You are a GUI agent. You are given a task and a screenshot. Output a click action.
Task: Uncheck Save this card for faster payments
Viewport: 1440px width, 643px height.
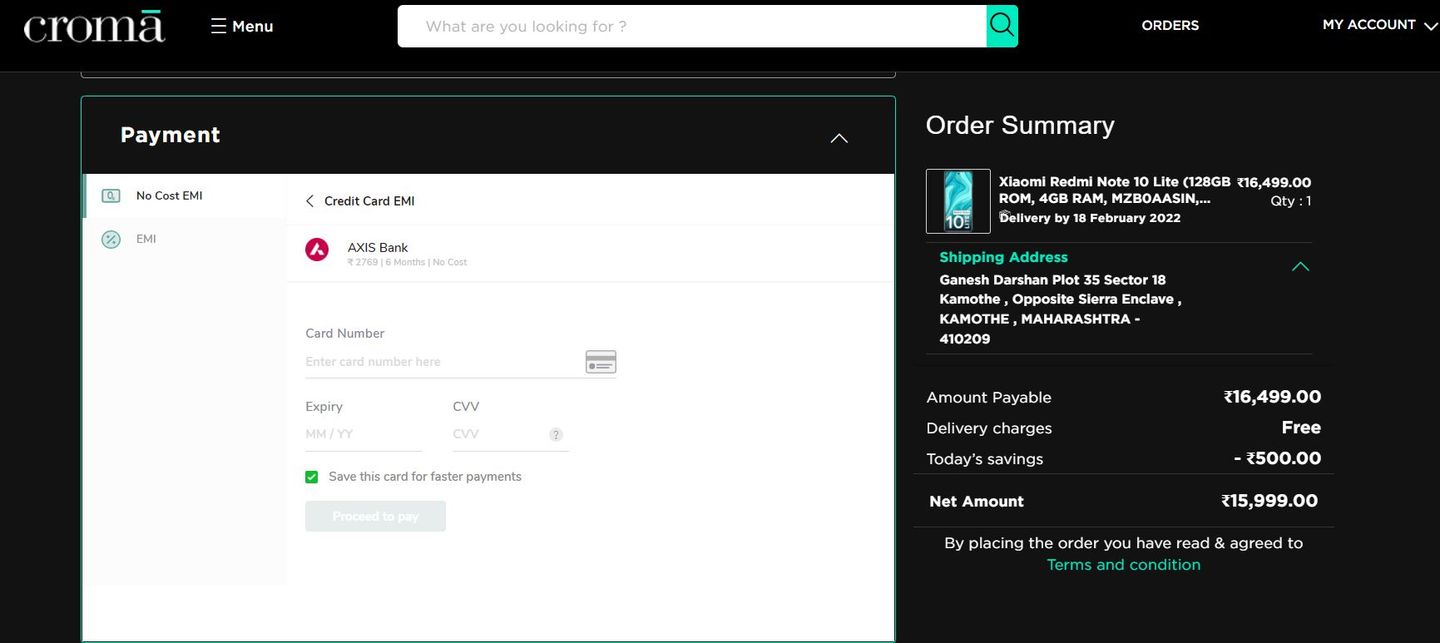click(312, 477)
